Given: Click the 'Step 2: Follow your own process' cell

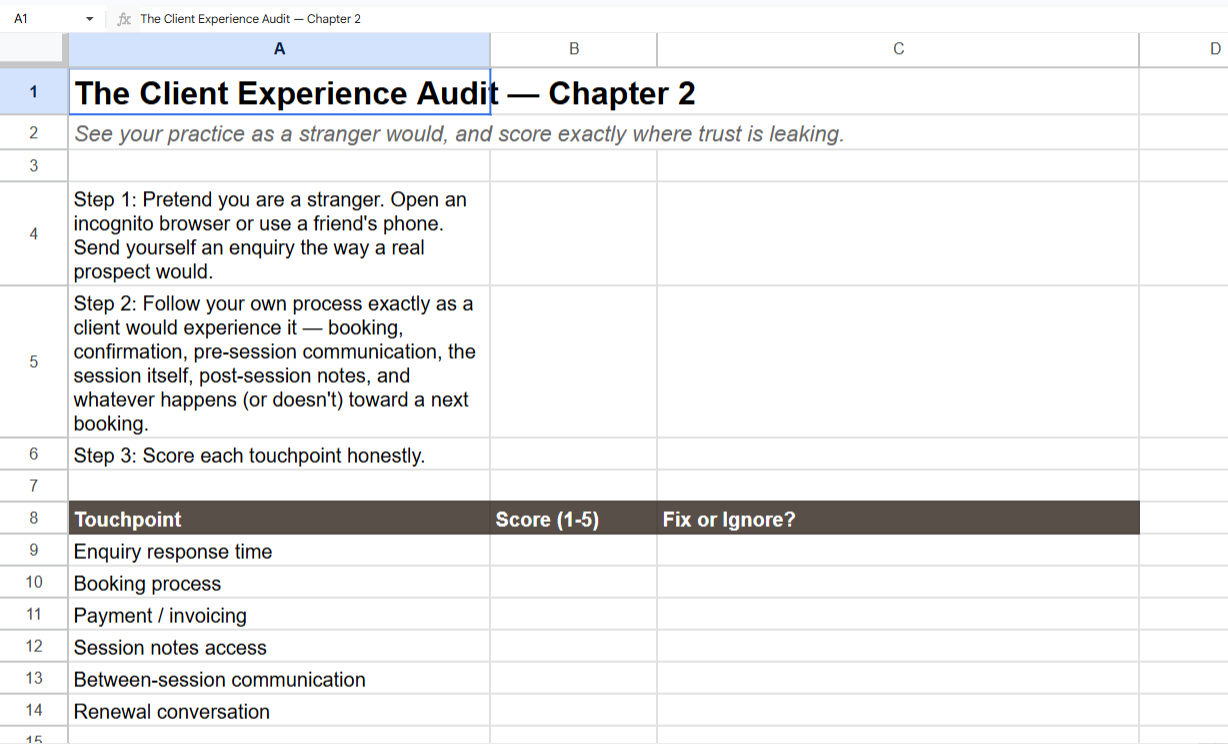Looking at the screenshot, I should [279, 362].
